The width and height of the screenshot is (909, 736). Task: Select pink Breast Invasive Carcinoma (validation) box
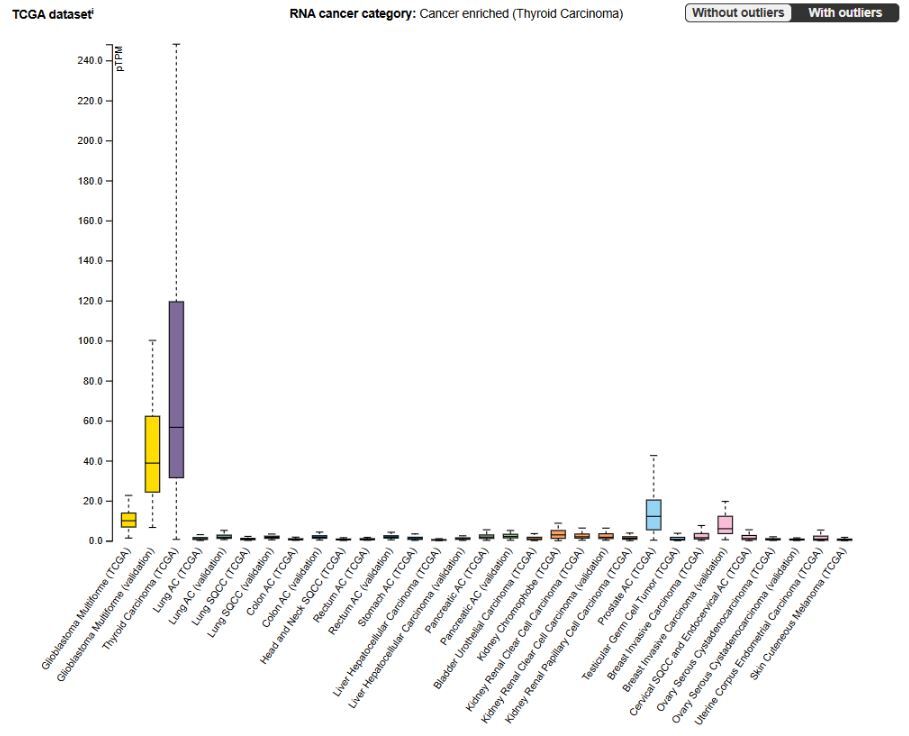click(725, 524)
